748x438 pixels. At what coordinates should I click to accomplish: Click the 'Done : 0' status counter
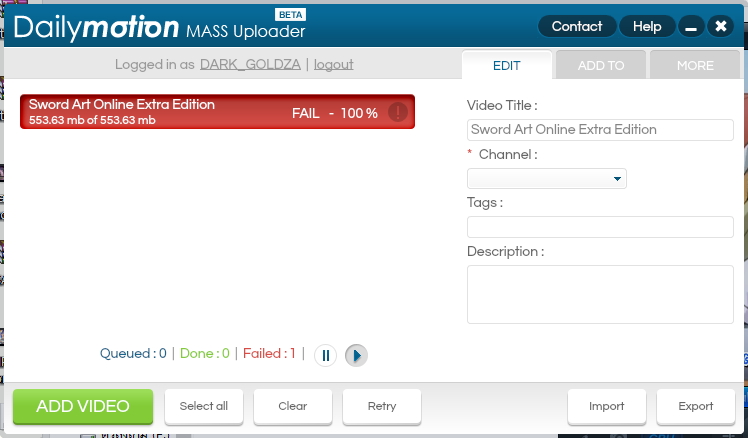[205, 354]
